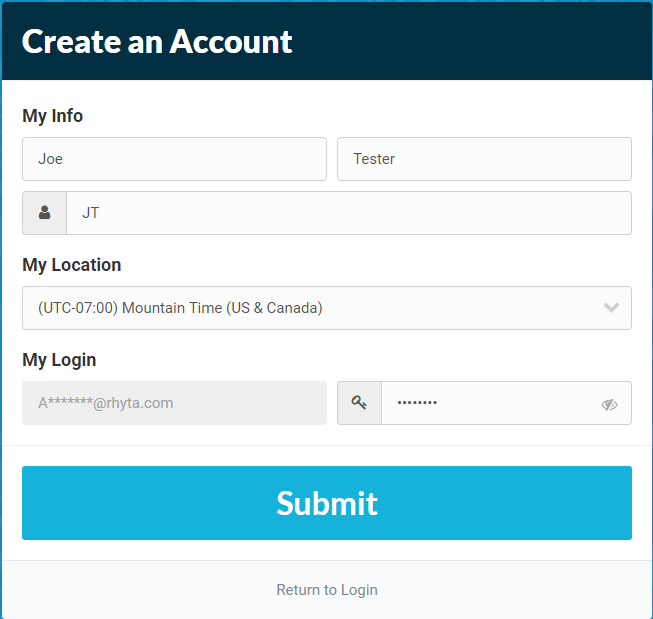The image size is (653, 619).
Task: Click the dark navy header banner
Action: (x=470, y=42)
